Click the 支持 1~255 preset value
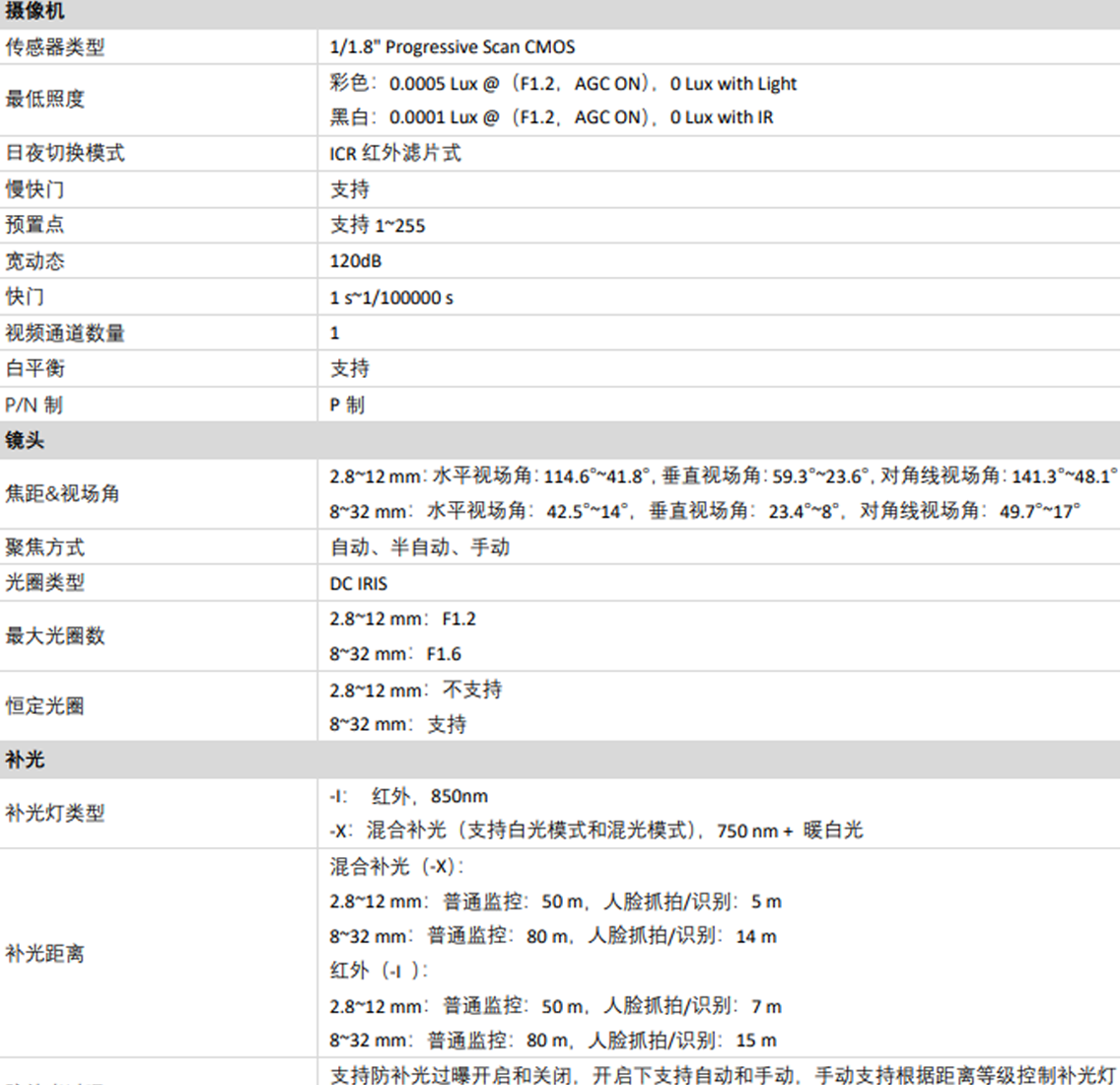Image resolution: width=1120 pixels, height=1085 pixels. tap(377, 225)
